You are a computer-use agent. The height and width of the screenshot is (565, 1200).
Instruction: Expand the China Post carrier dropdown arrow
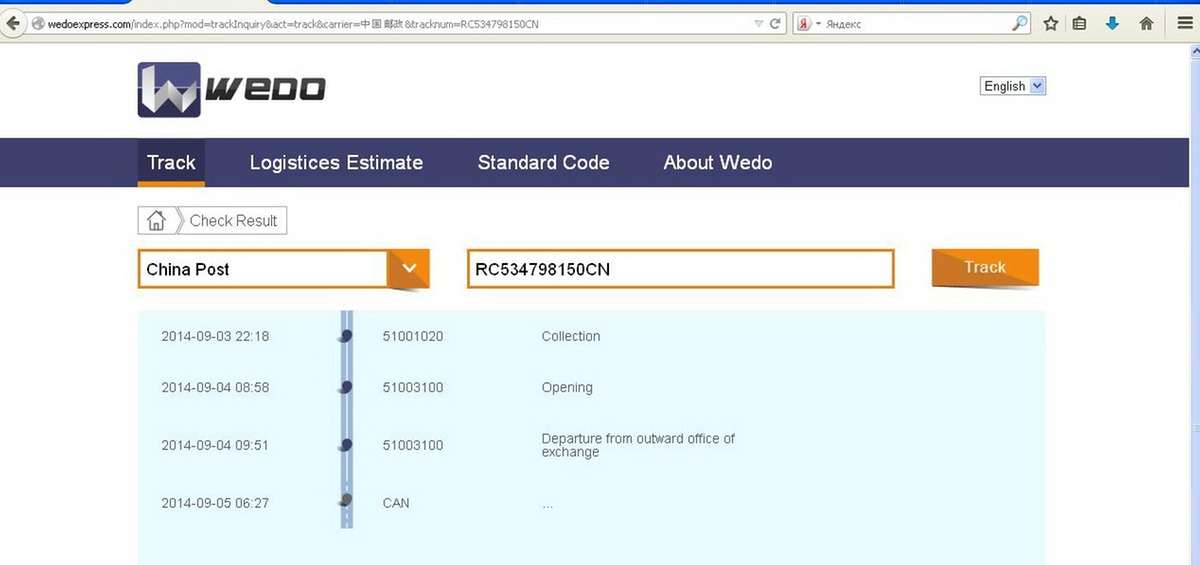[x=408, y=269]
